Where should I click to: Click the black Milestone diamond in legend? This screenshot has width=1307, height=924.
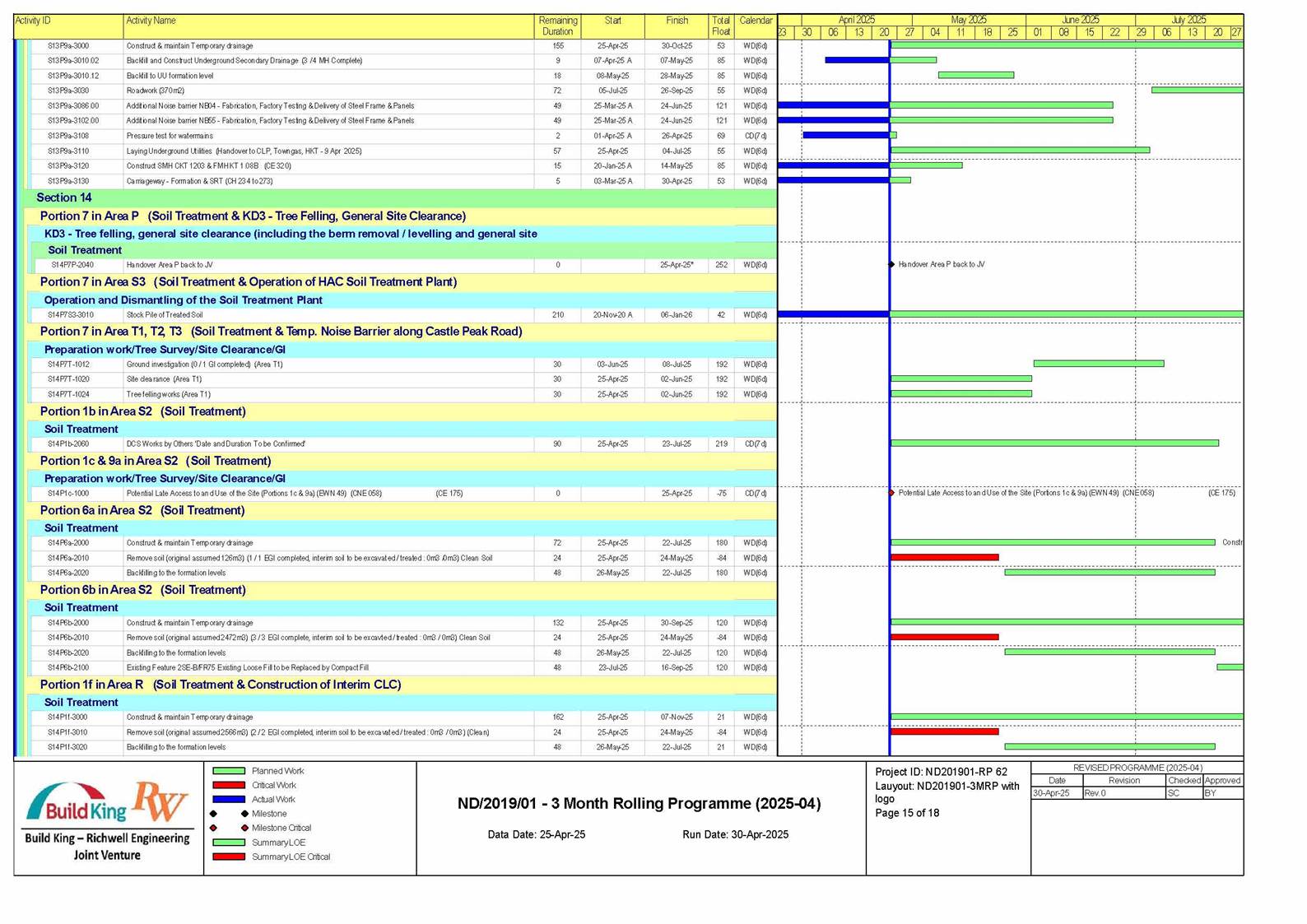213,814
